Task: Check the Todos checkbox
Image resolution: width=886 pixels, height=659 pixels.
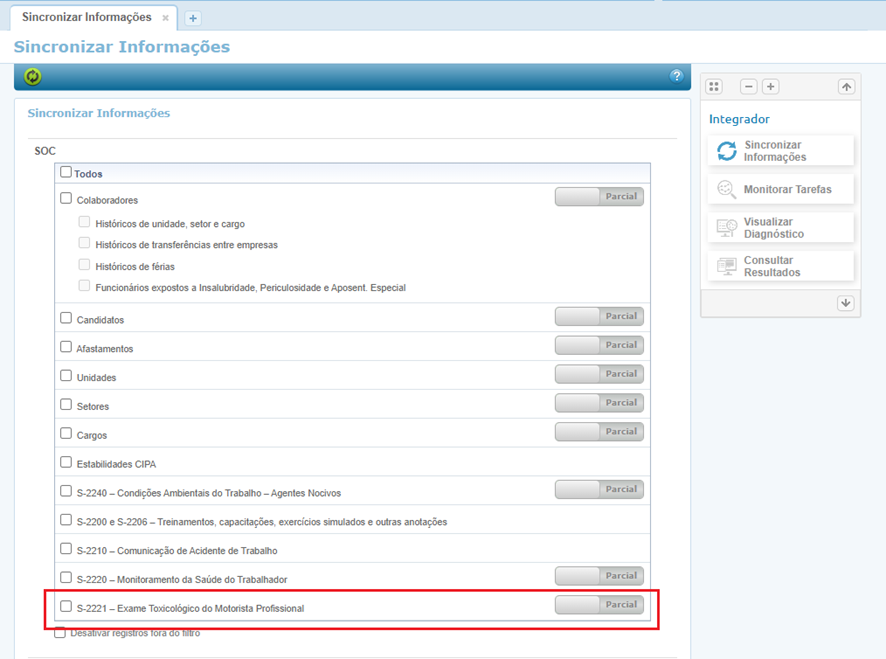Action: pyautogui.click(x=66, y=172)
